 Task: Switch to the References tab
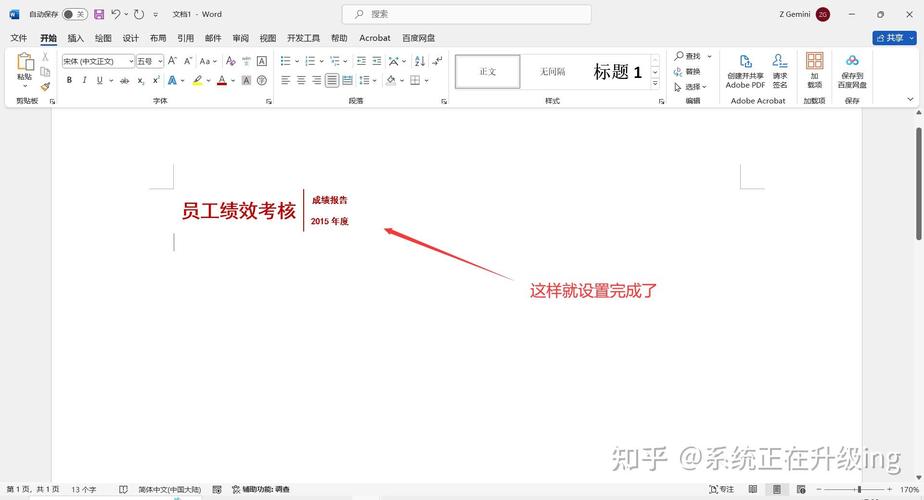(x=186, y=38)
